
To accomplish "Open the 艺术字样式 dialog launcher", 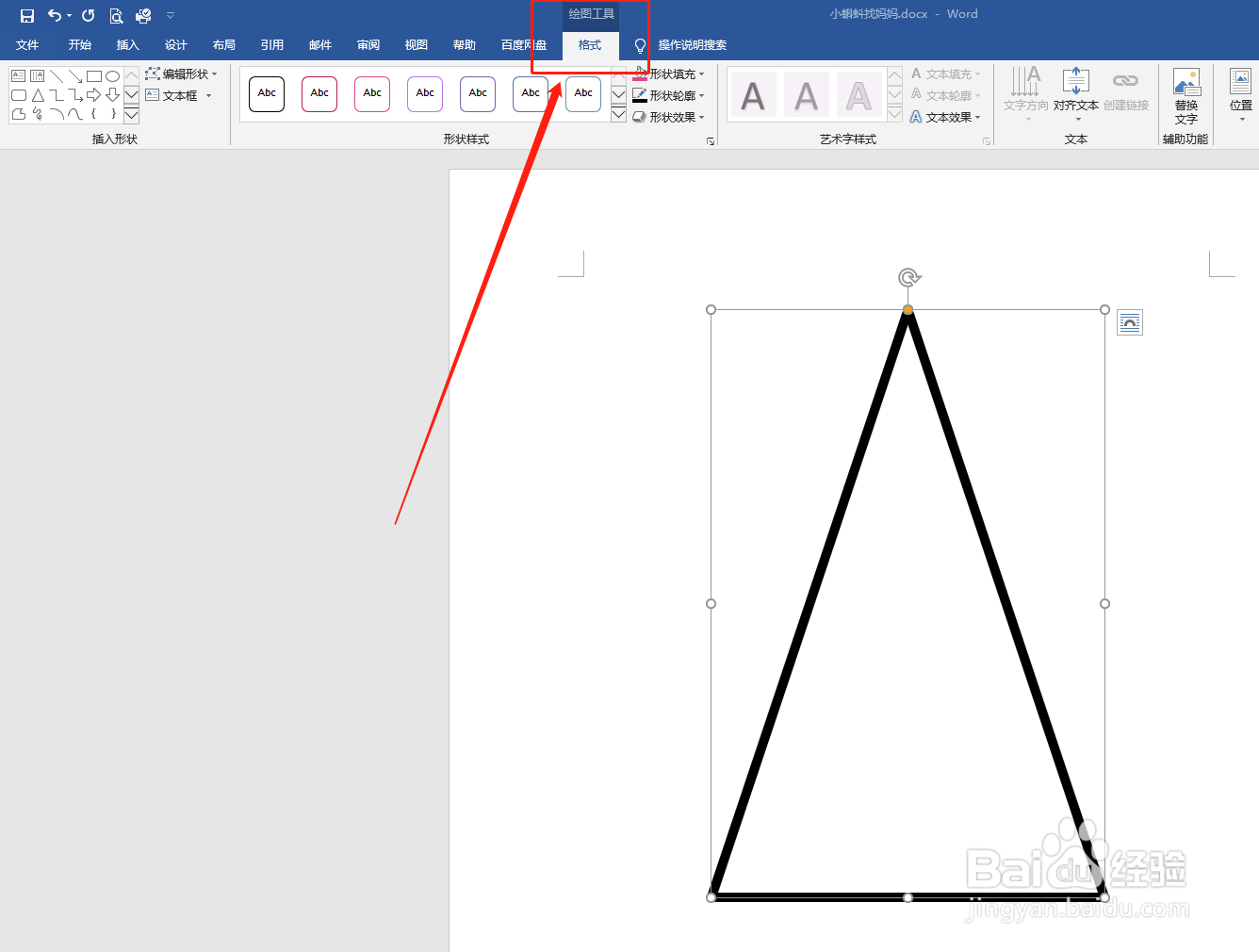I will click(x=987, y=141).
